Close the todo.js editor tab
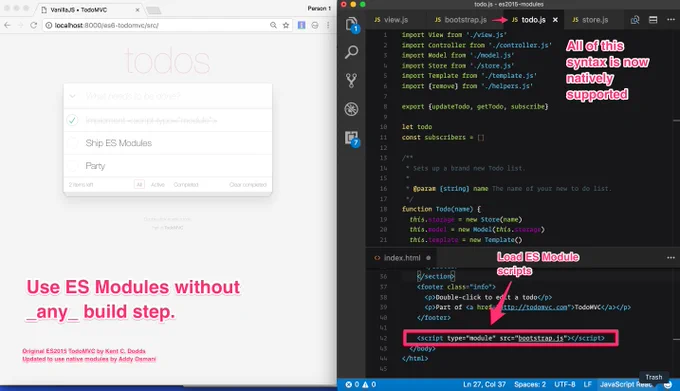The width and height of the screenshot is (680, 391). [x=555, y=20]
